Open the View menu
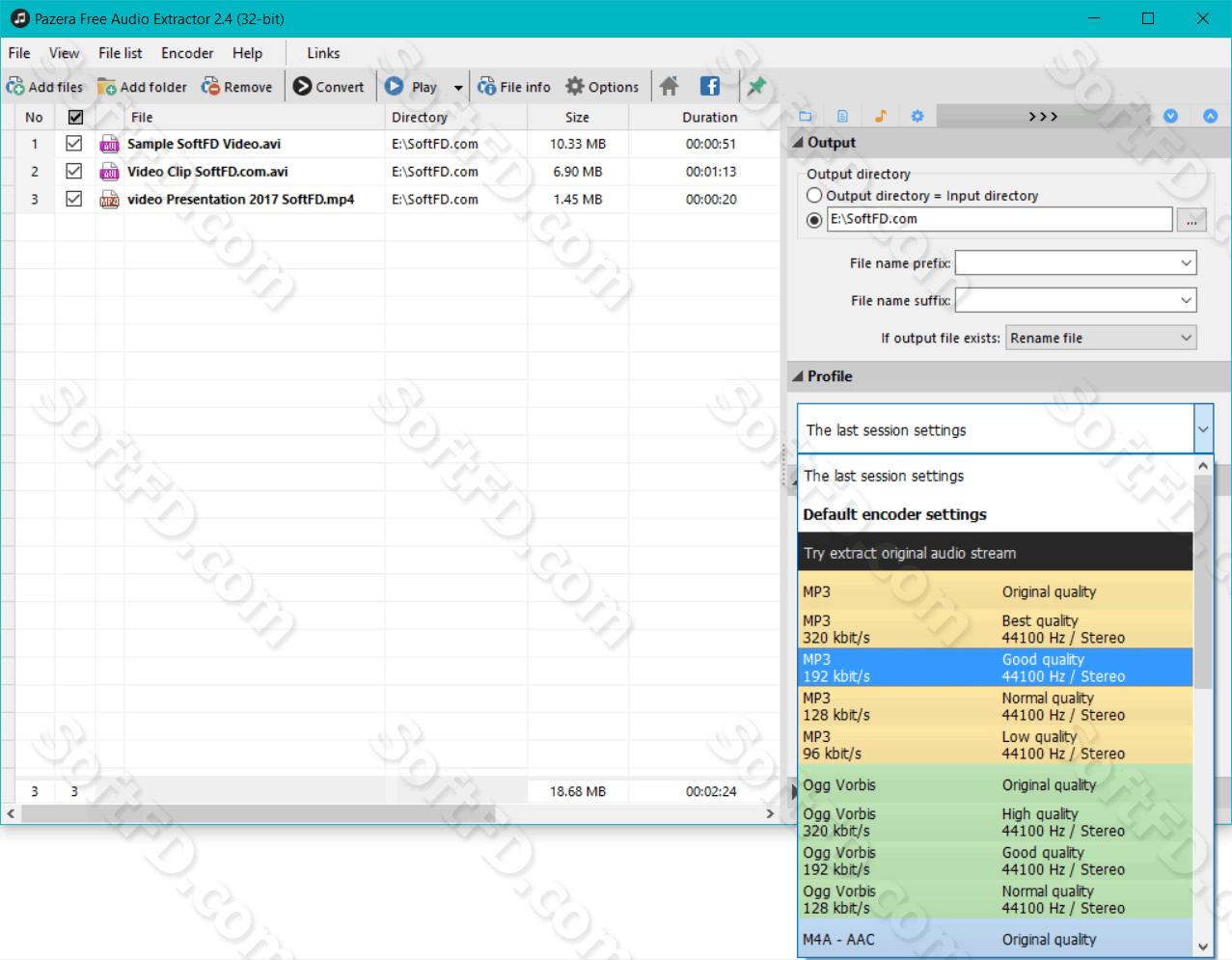The width and height of the screenshot is (1232, 960). coord(65,53)
